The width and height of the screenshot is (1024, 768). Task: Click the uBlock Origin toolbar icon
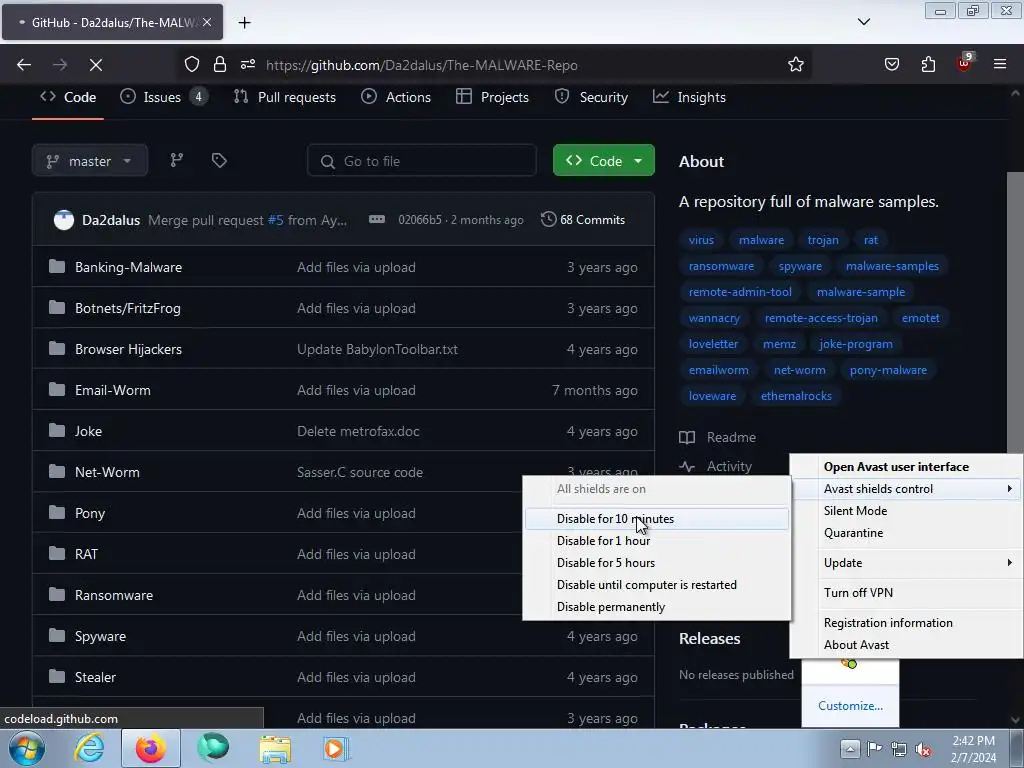(965, 63)
